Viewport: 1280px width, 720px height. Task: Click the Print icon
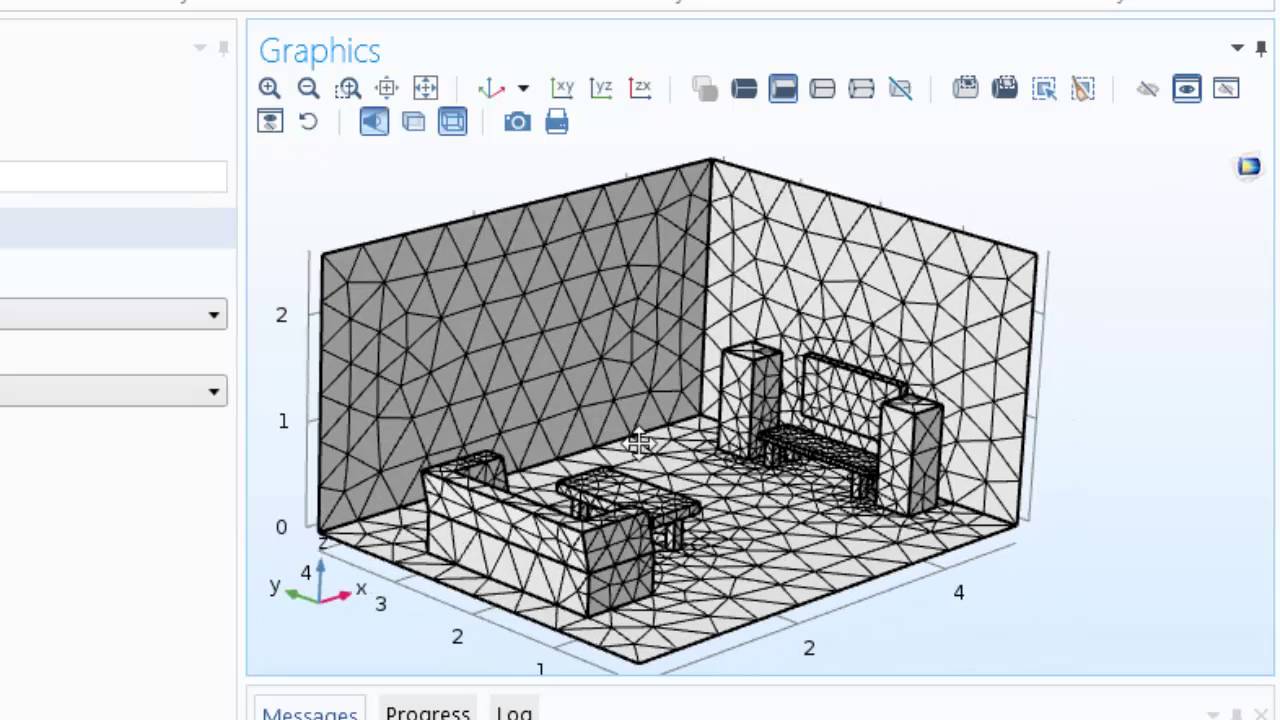[557, 122]
